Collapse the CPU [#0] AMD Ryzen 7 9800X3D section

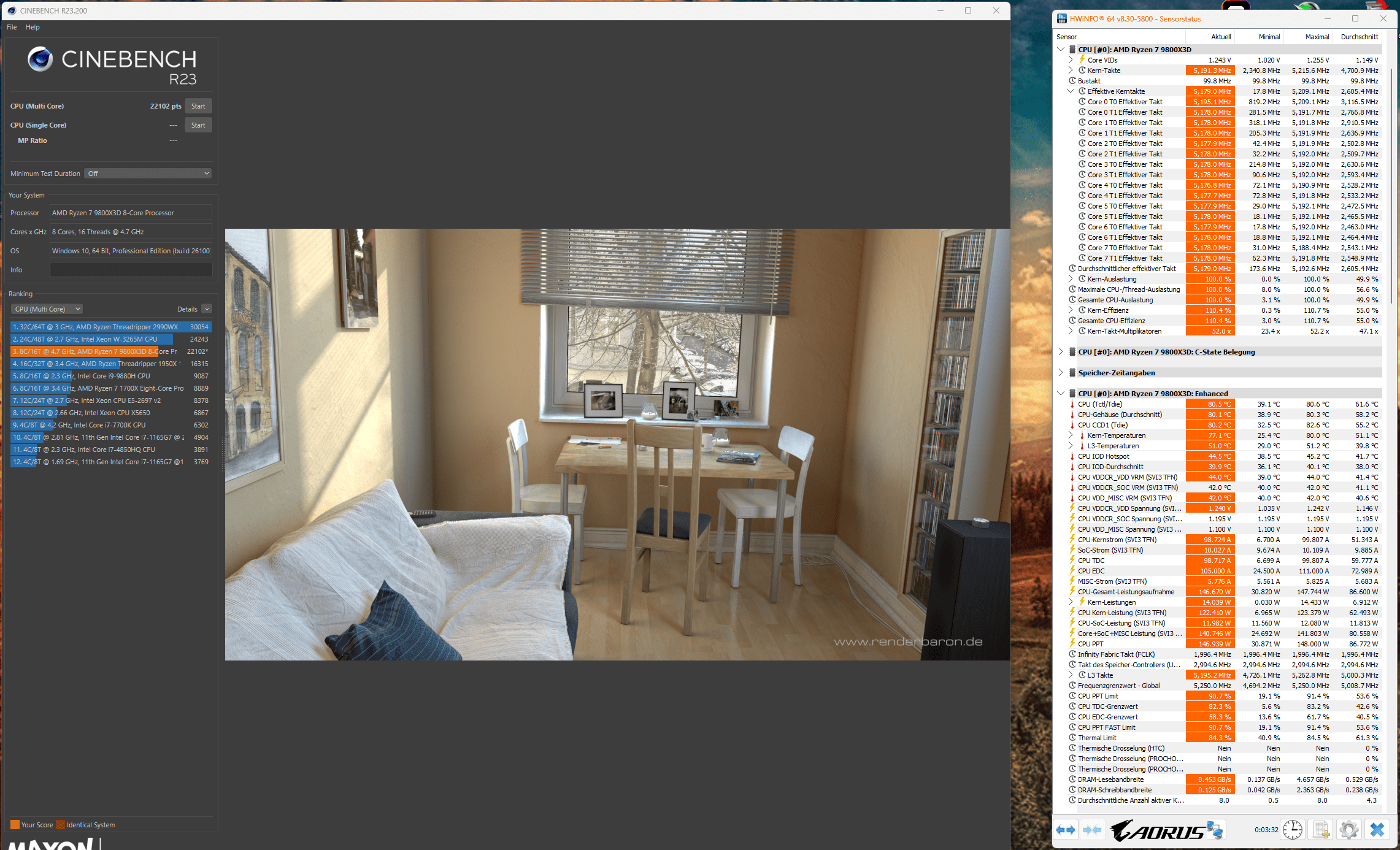pyautogui.click(x=1061, y=49)
